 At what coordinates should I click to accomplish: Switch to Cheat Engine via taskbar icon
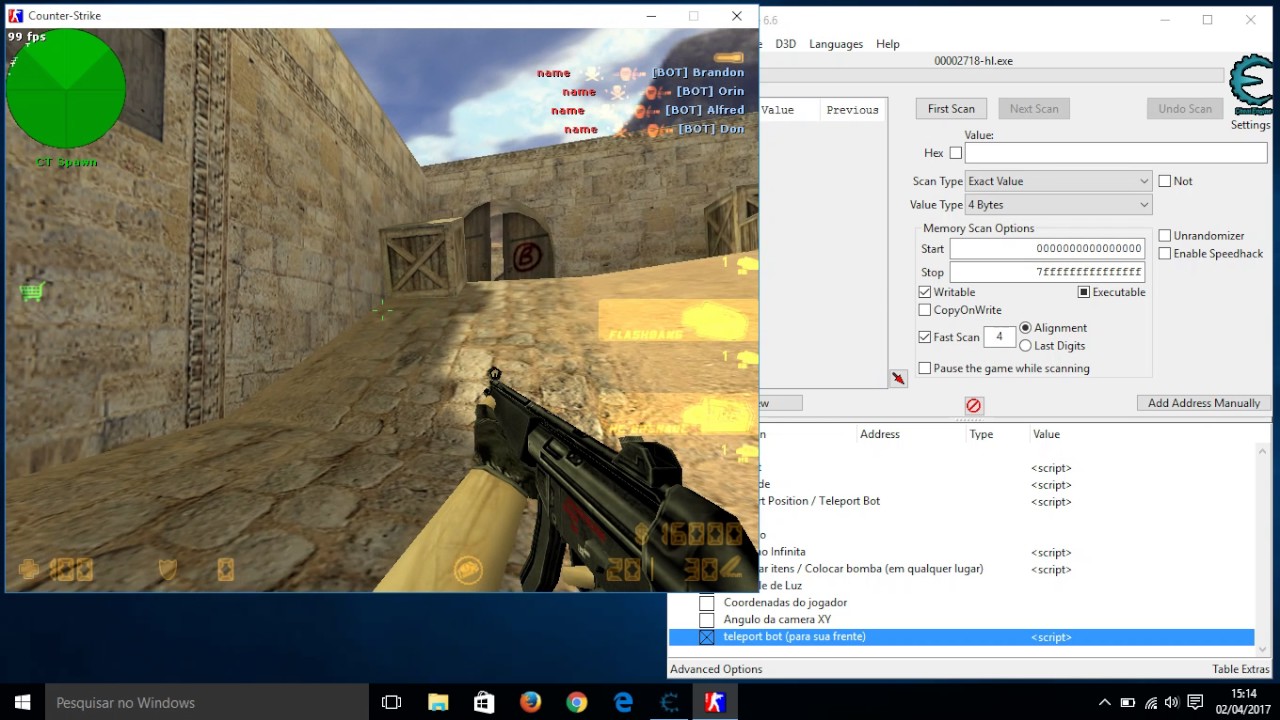[669, 702]
